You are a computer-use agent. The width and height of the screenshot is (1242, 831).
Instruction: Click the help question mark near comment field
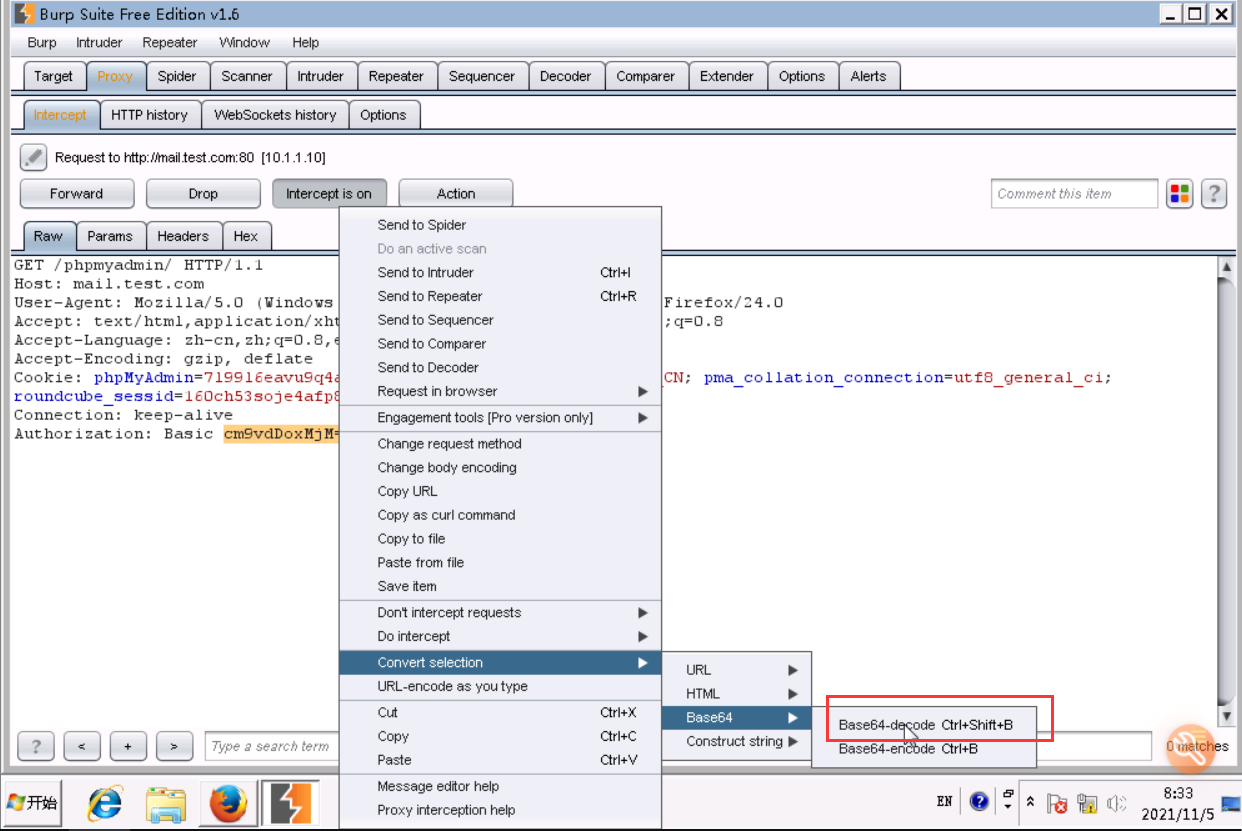[x=1214, y=194]
